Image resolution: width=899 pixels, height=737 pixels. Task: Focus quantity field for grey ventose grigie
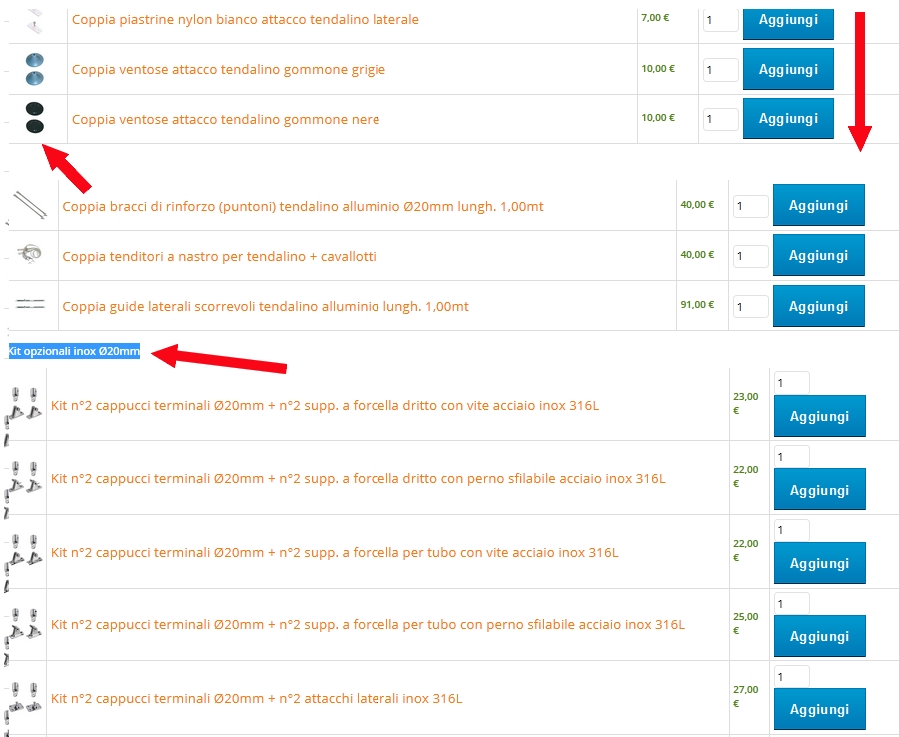[x=721, y=70]
